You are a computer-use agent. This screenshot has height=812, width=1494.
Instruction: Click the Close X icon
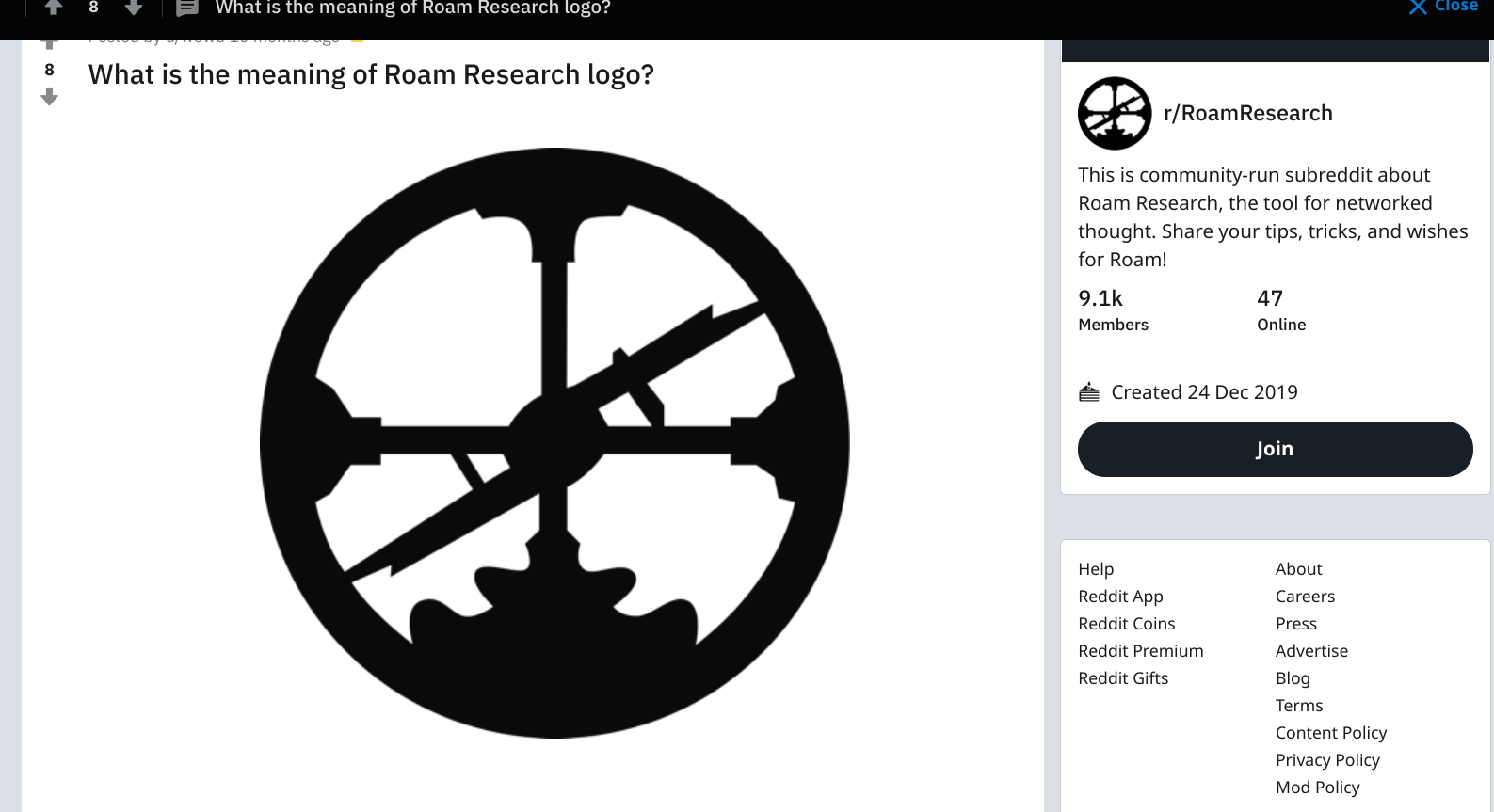tap(1418, 7)
